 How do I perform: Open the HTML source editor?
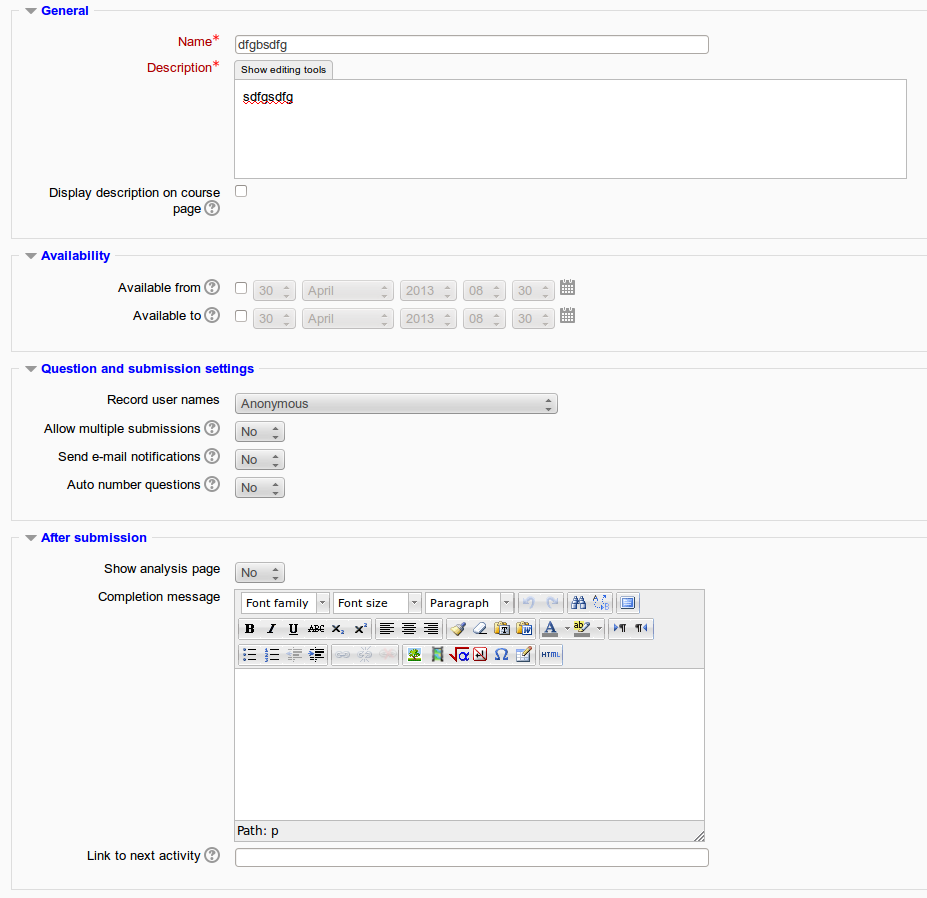[550, 654]
